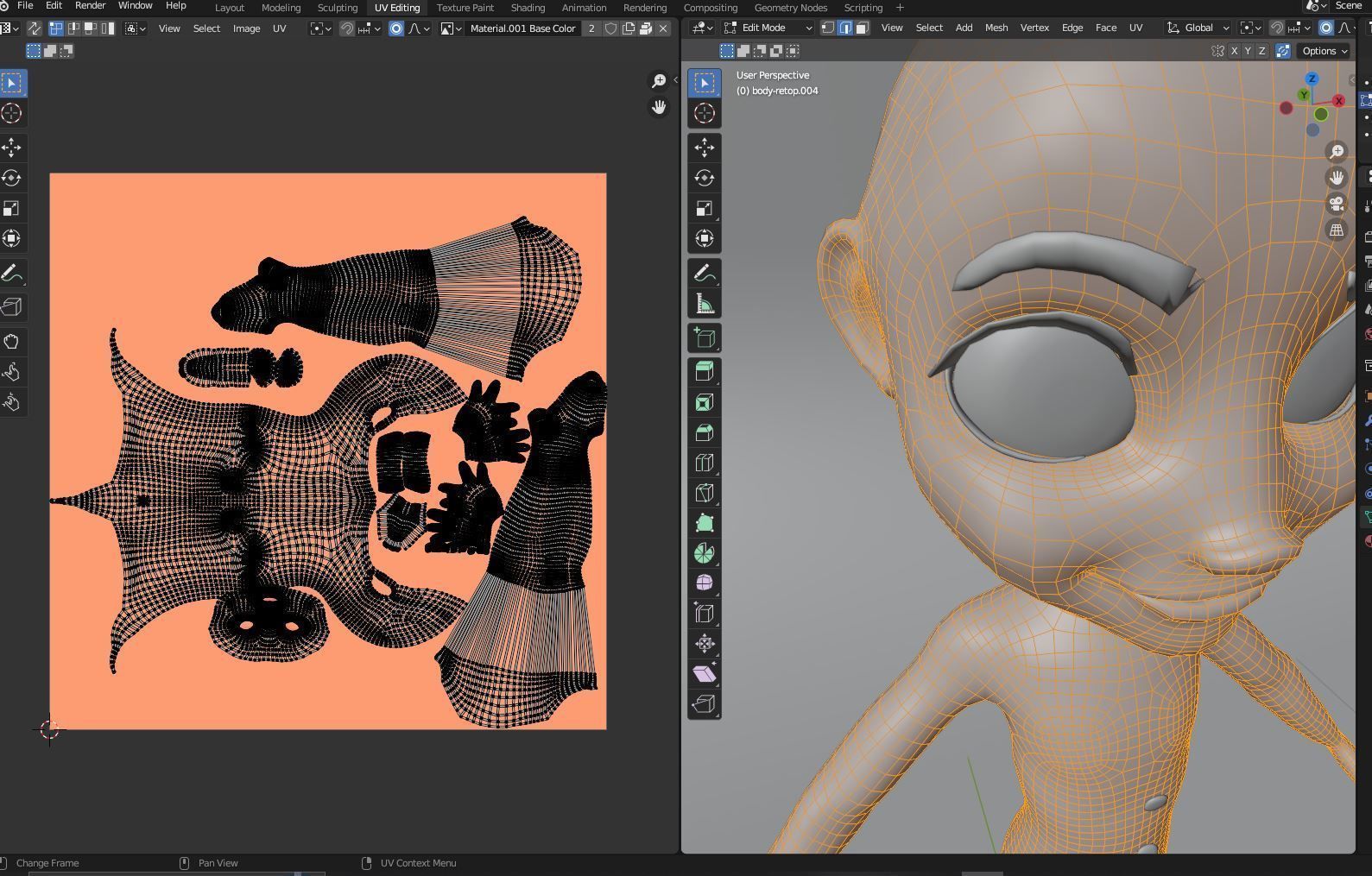
Task: Enable edge select mode in the 3D viewport
Action: point(844,28)
